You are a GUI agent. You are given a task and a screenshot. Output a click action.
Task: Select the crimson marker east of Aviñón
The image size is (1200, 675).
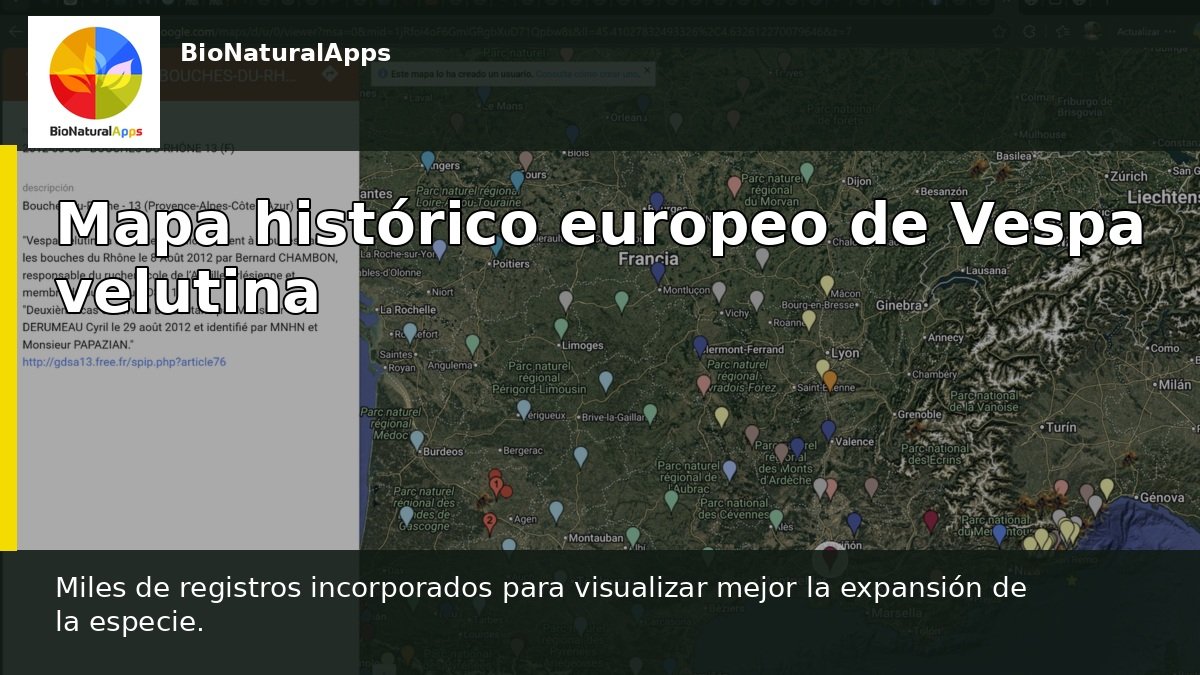(931, 520)
